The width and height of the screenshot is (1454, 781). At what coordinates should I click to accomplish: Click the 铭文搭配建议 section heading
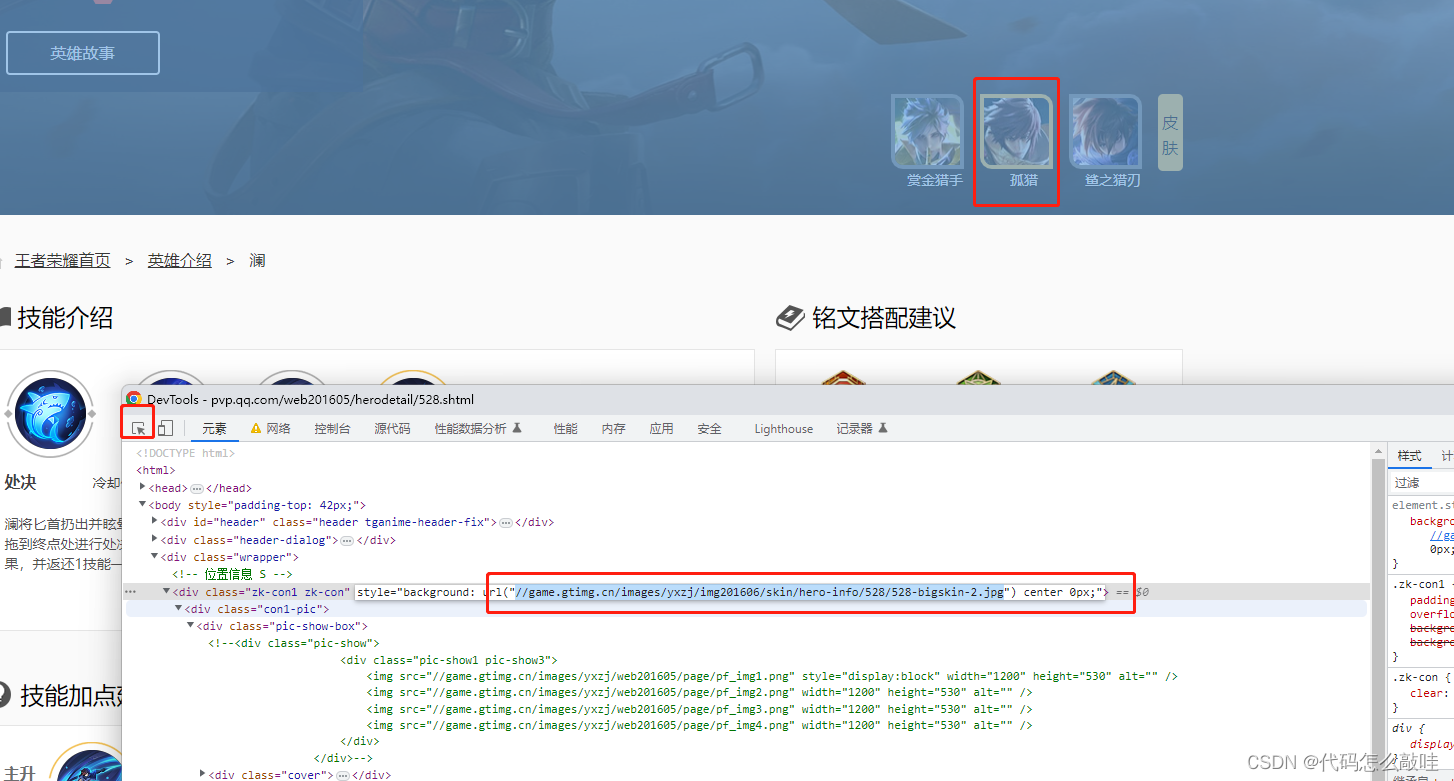[884, 318]
